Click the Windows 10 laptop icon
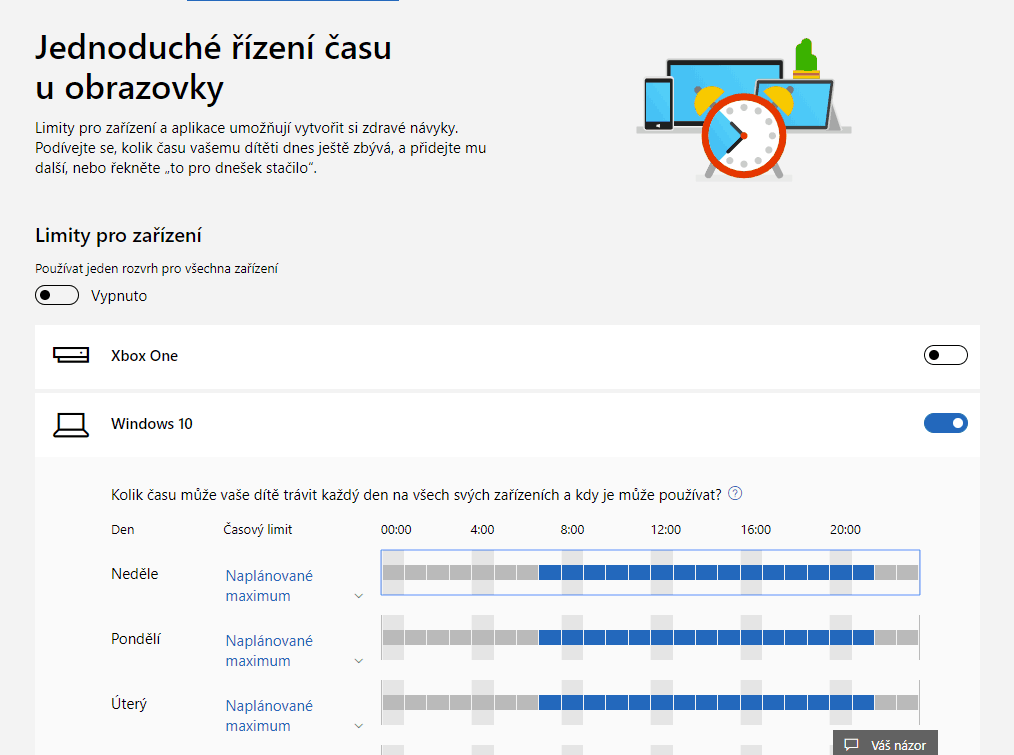Screen dimensions: 1014x755 pyautogui.click(x=71, y=424)
